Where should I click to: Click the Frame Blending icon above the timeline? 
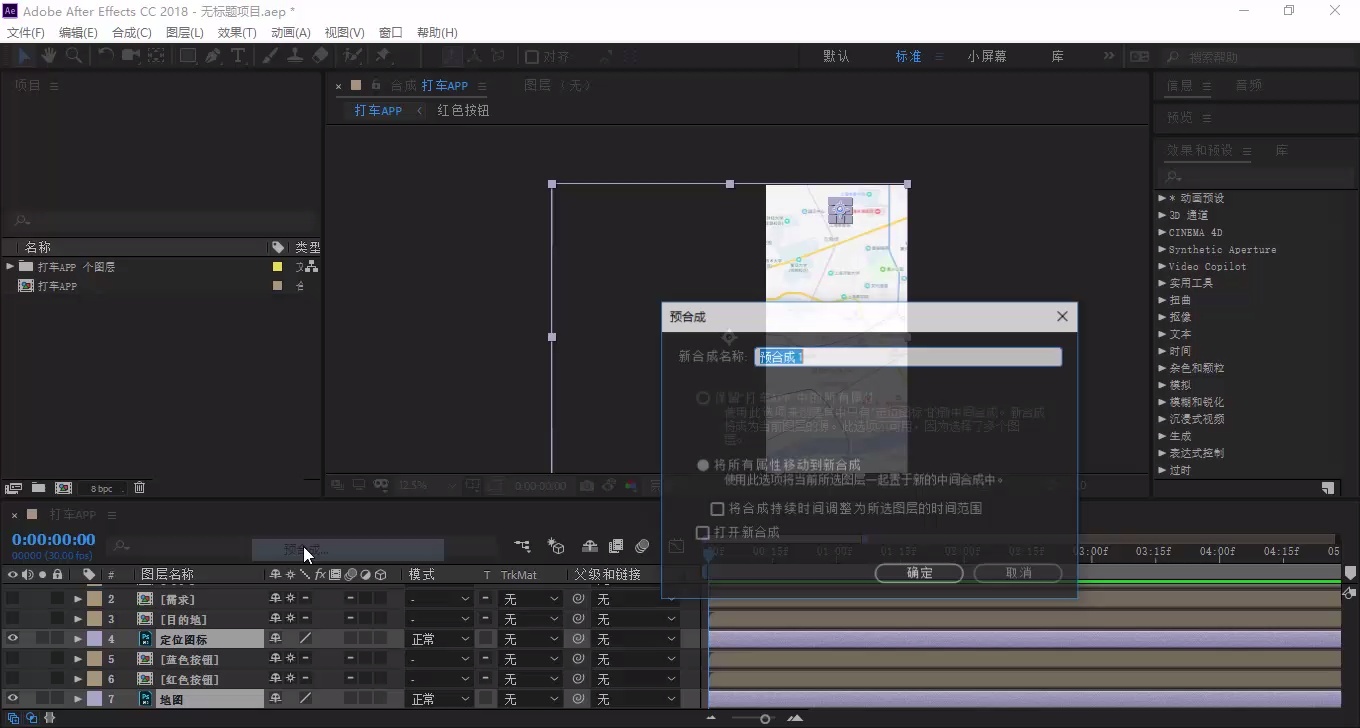point(616,546)
